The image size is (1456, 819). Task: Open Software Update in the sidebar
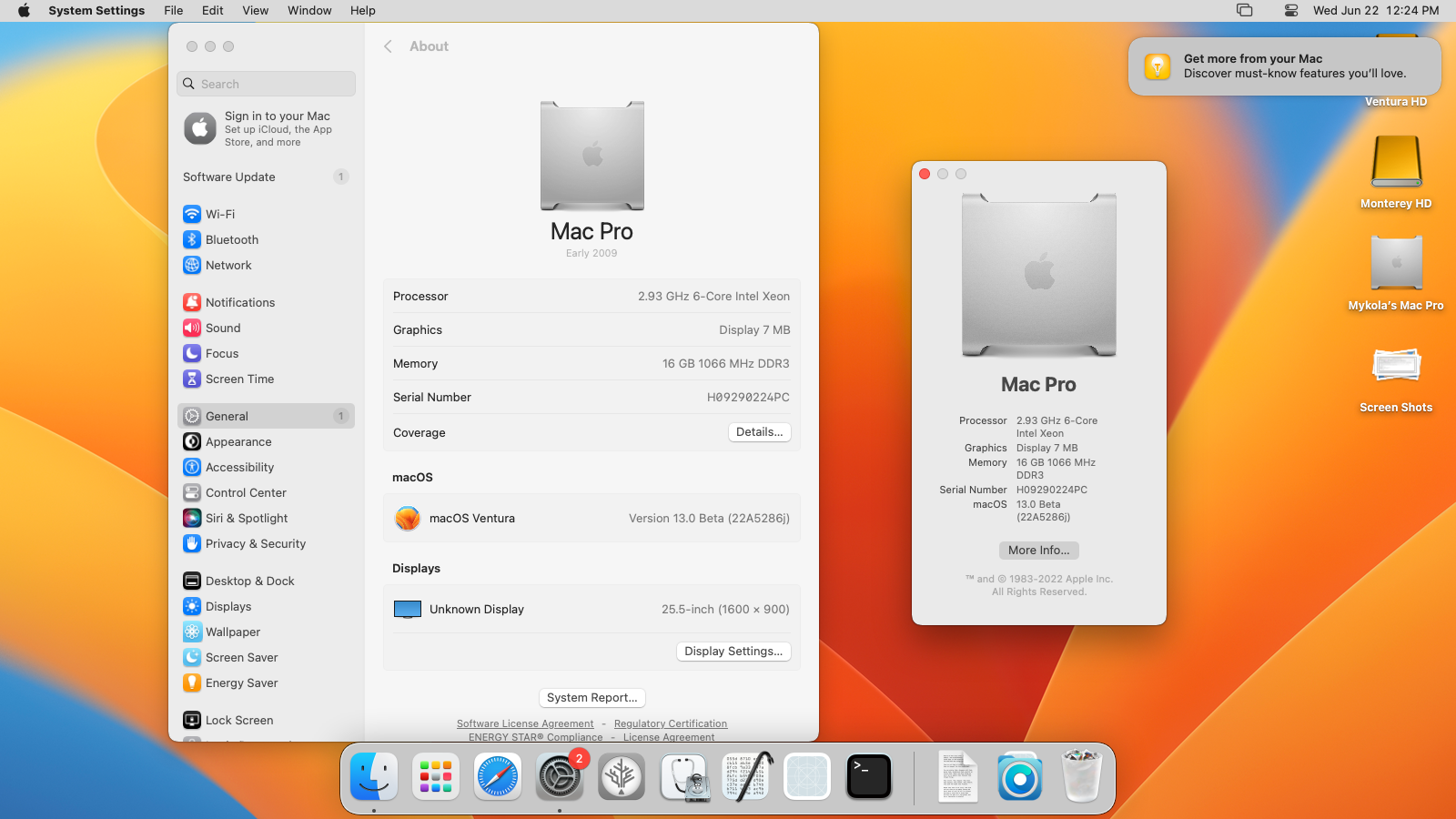(266, 177)
